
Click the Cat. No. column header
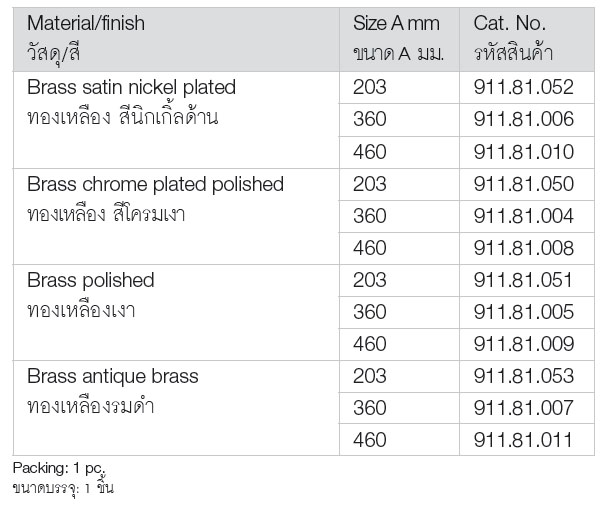527,39
